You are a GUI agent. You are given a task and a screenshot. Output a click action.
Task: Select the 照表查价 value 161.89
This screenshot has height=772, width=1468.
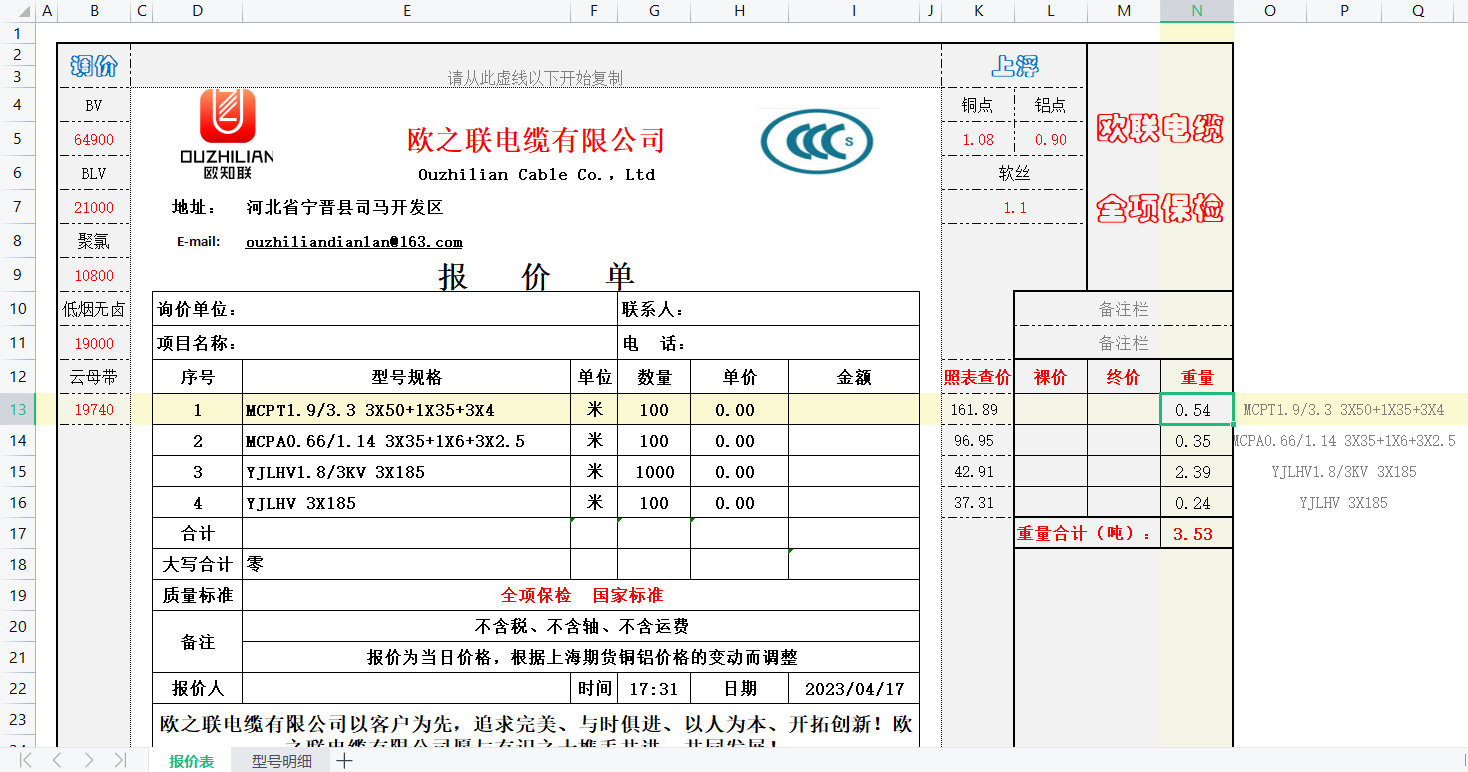978,409
